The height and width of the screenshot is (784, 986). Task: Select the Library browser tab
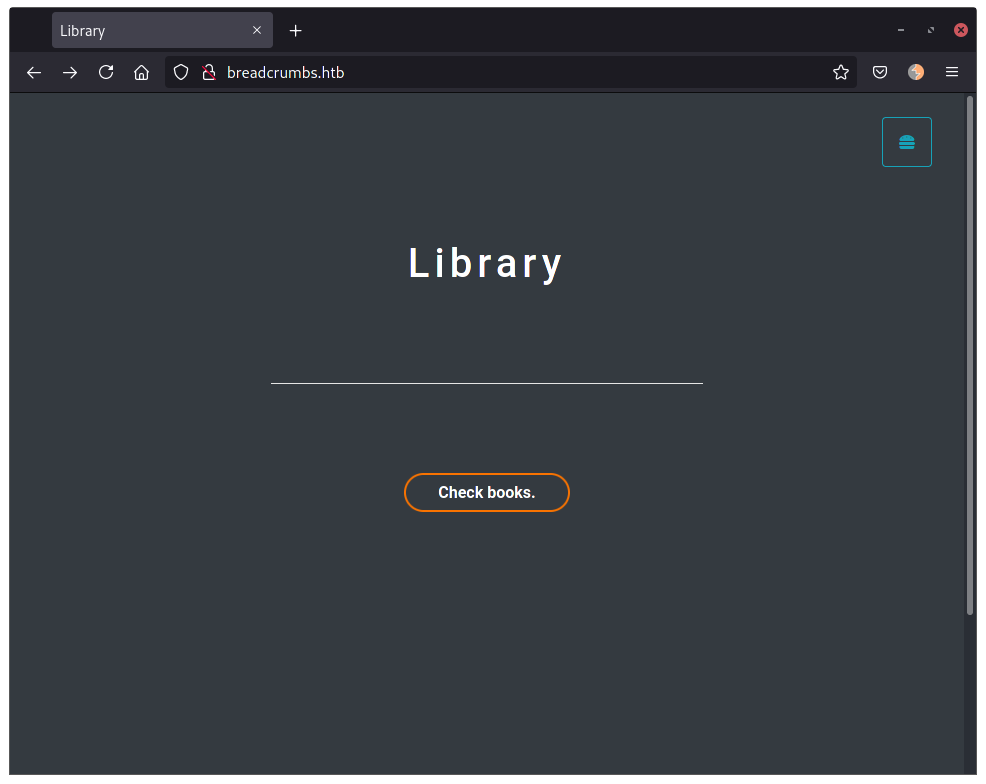point(150,30)
